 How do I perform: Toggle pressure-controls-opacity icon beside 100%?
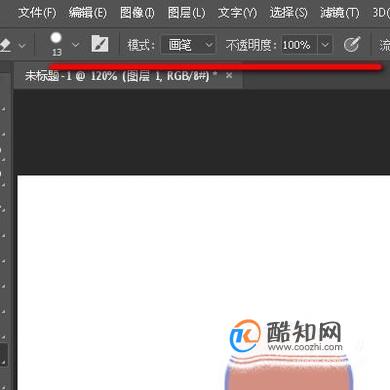point(351,44)
